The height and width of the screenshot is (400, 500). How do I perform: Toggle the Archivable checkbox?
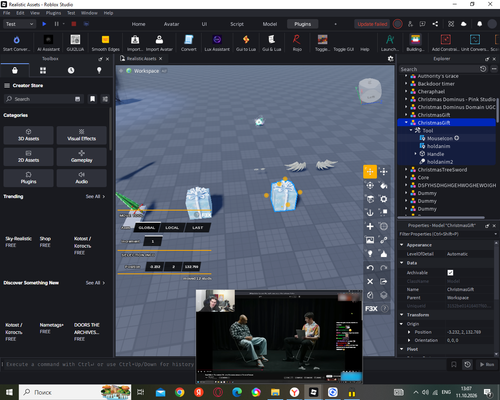click(450, 273)
